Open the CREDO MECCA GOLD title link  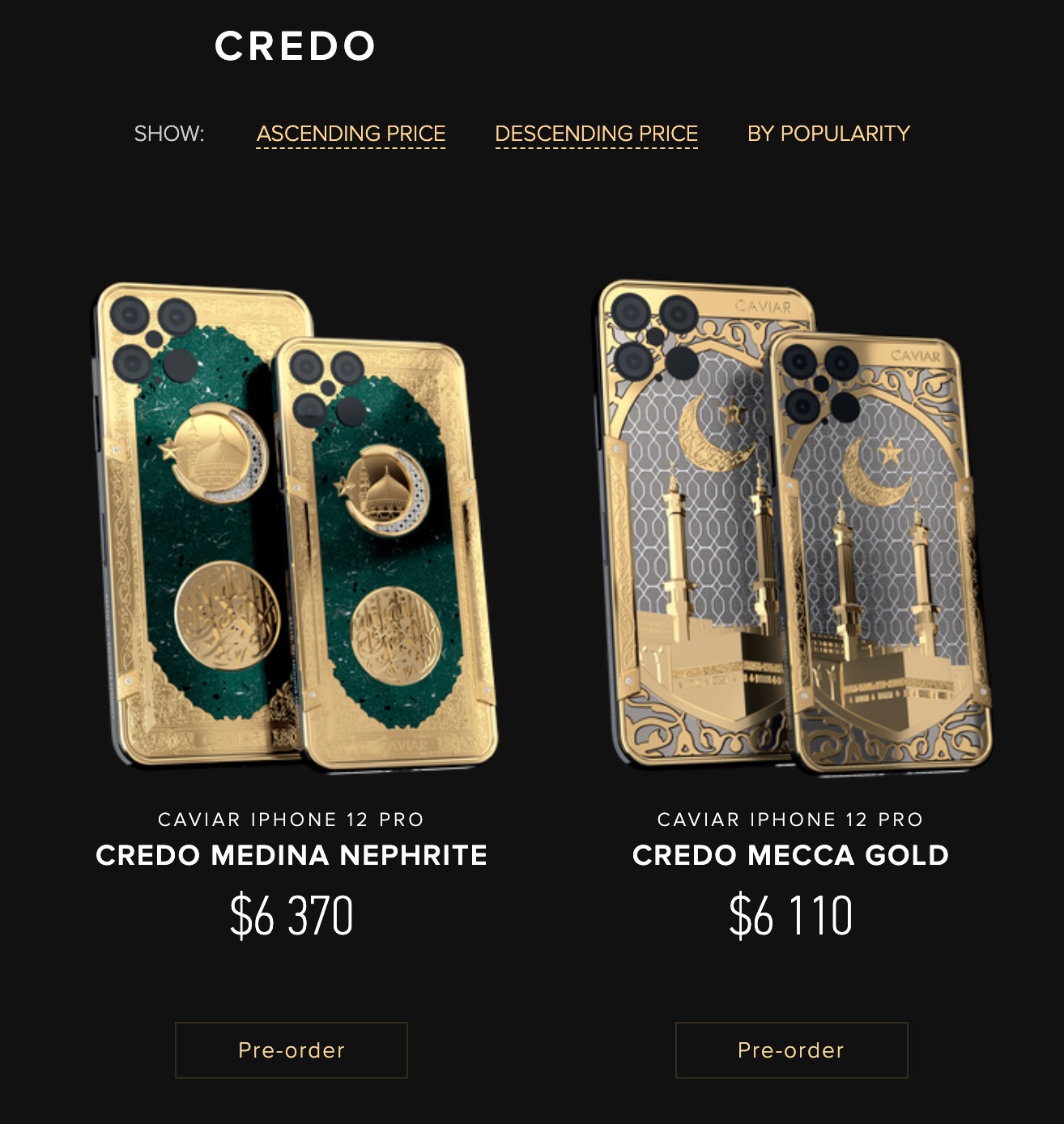tap(790, 855)
